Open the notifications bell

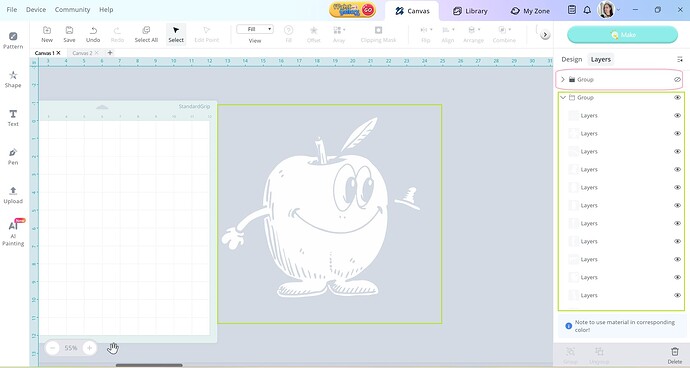tap(587, 10)
